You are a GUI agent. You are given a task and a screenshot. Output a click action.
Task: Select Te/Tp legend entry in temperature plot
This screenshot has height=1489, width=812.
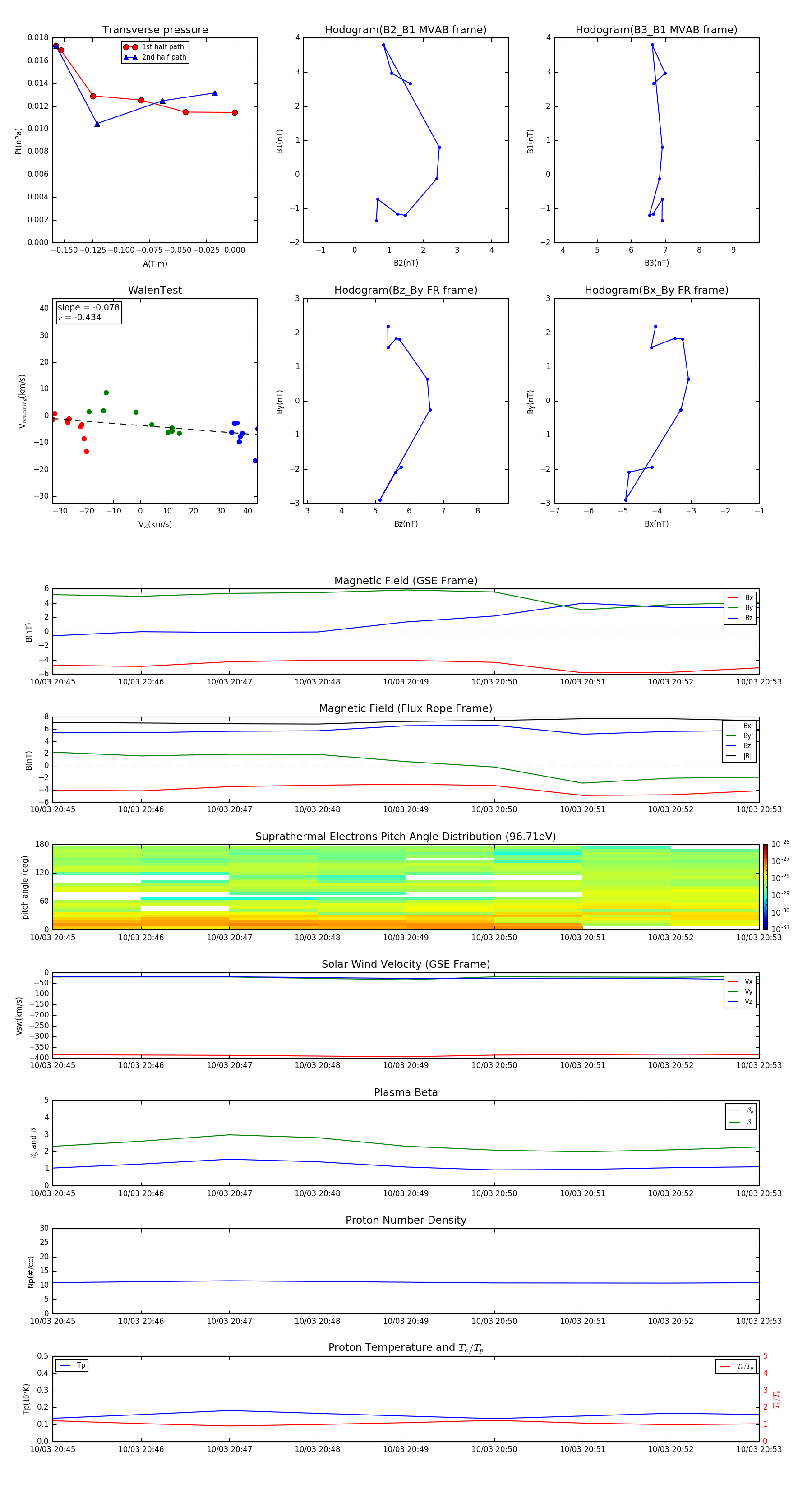736,1367
